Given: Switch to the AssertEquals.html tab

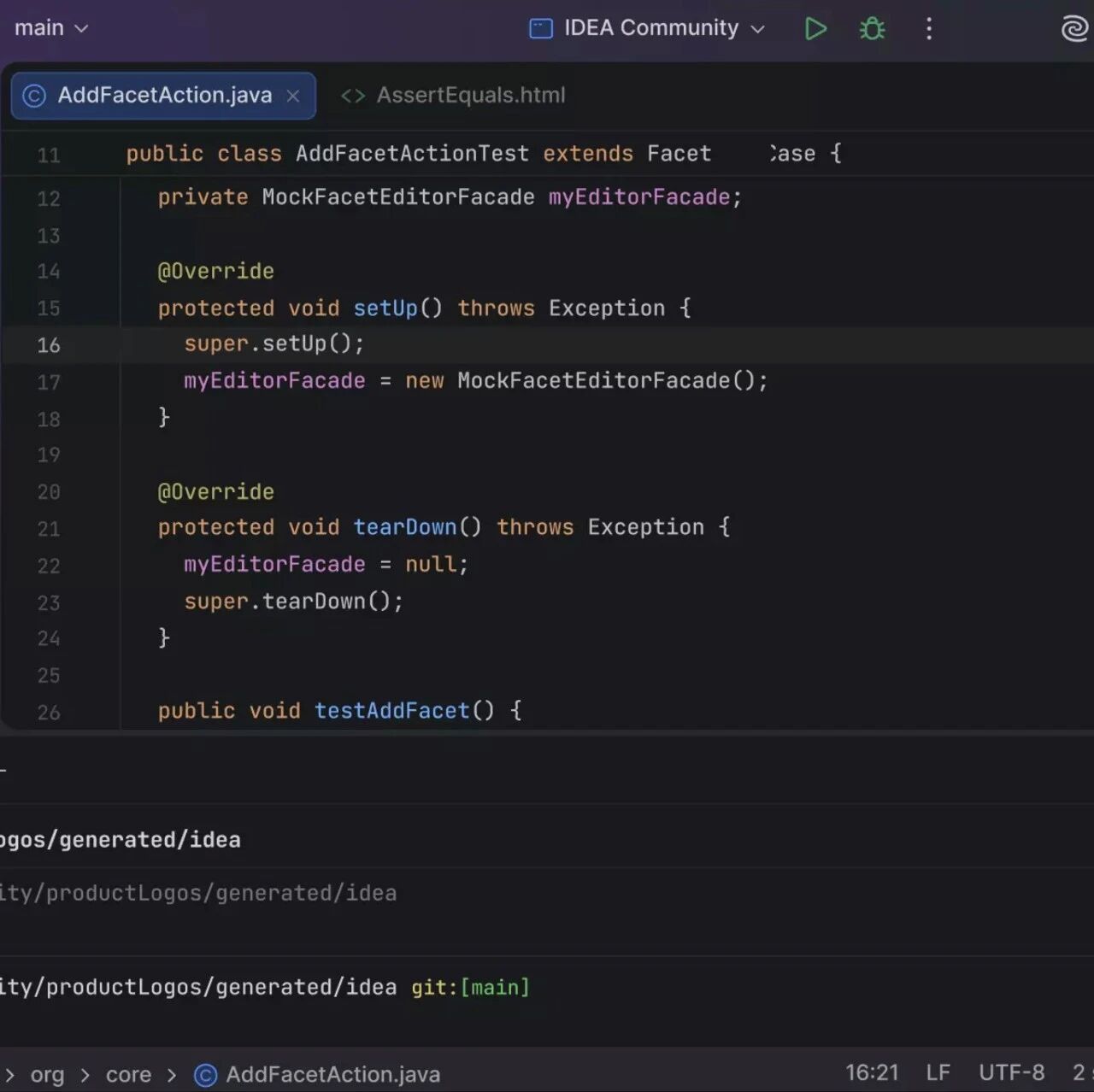Looking at the screenshot, I should click(453, 96).
